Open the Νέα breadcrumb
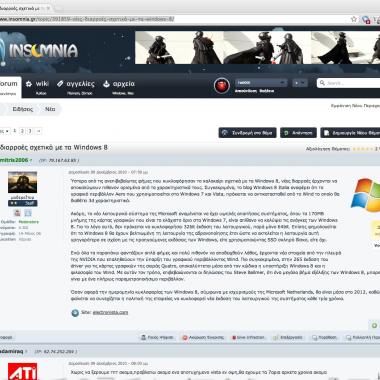The height and width of the screenshot is (380, 380). (50, 109)
